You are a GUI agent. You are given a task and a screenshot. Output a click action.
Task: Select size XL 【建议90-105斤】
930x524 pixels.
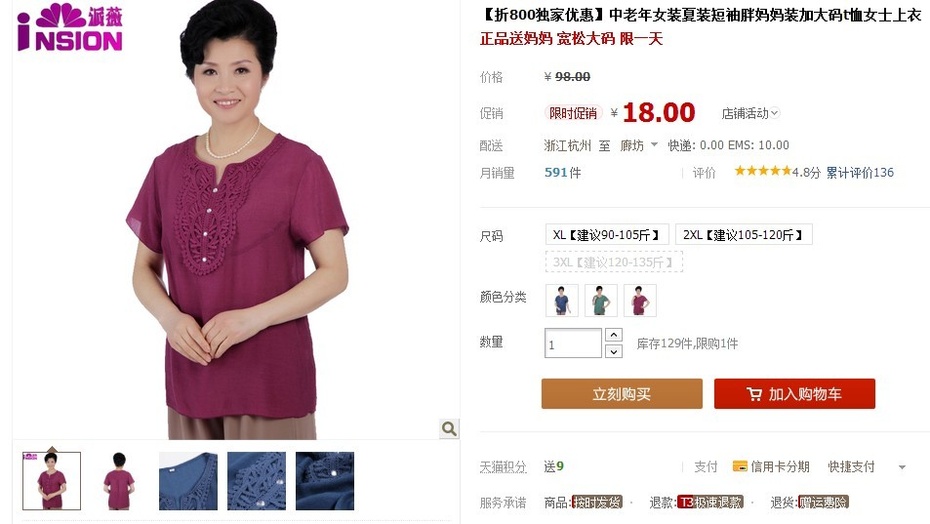click(607, 234)
